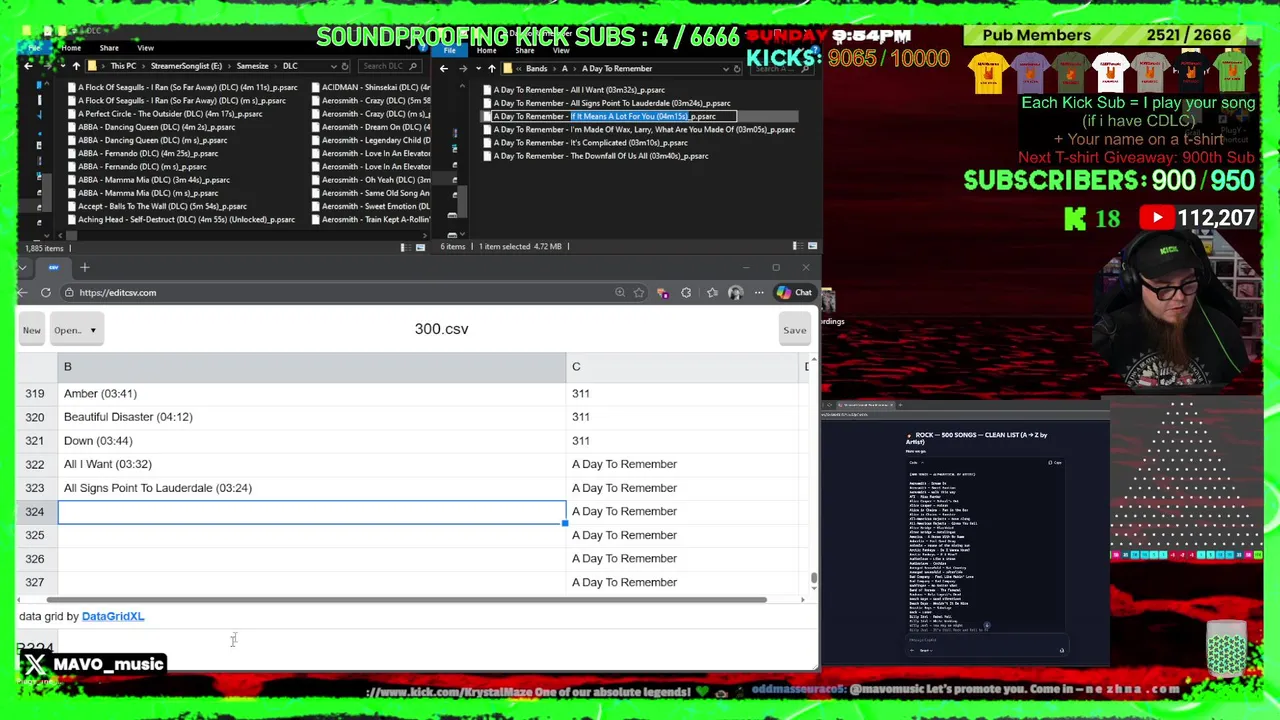The image size is (1280, 720).
Task: Switch DLC explorer to details view
Action: (x=404, y=247)
